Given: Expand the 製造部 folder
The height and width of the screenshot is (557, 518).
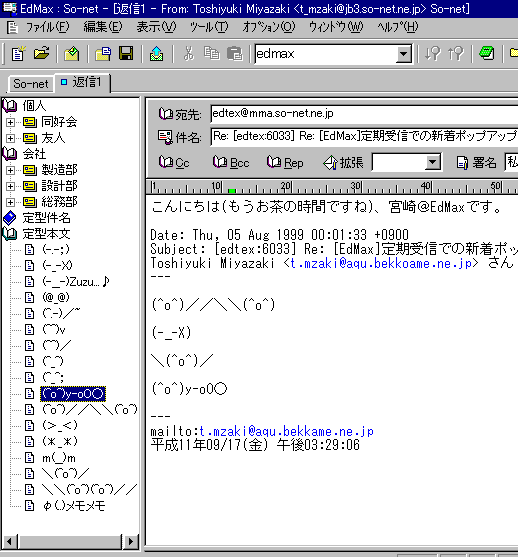Looking at the screenshot, I should pyautogui.click(x=10, y=170).
